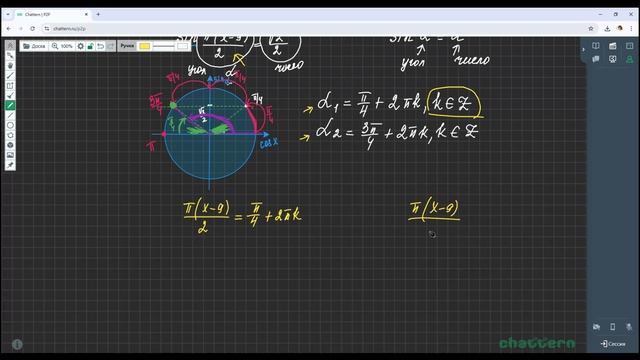Image resolution: width=640 pixels, height=360 pixels.
Task: Click the pin tool at the toolbar bottom
Action: coord(10,165)
